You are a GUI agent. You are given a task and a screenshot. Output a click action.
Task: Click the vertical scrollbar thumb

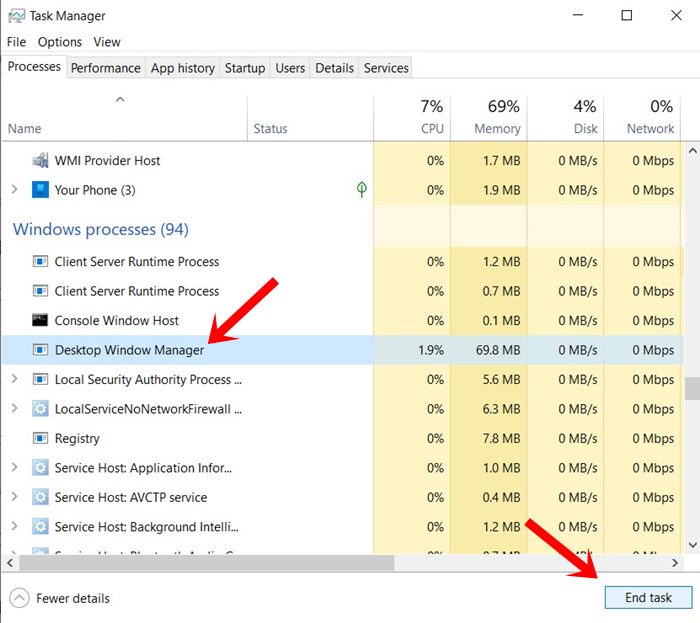[692, 389]
